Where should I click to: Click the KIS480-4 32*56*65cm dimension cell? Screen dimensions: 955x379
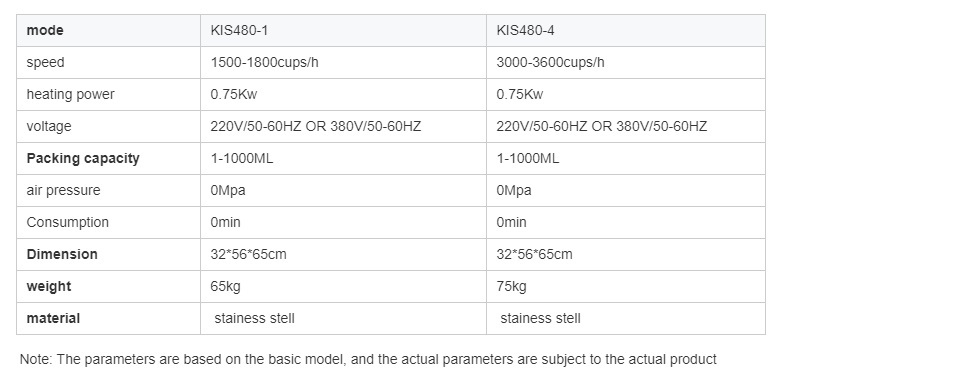click(x=626, y=254)
